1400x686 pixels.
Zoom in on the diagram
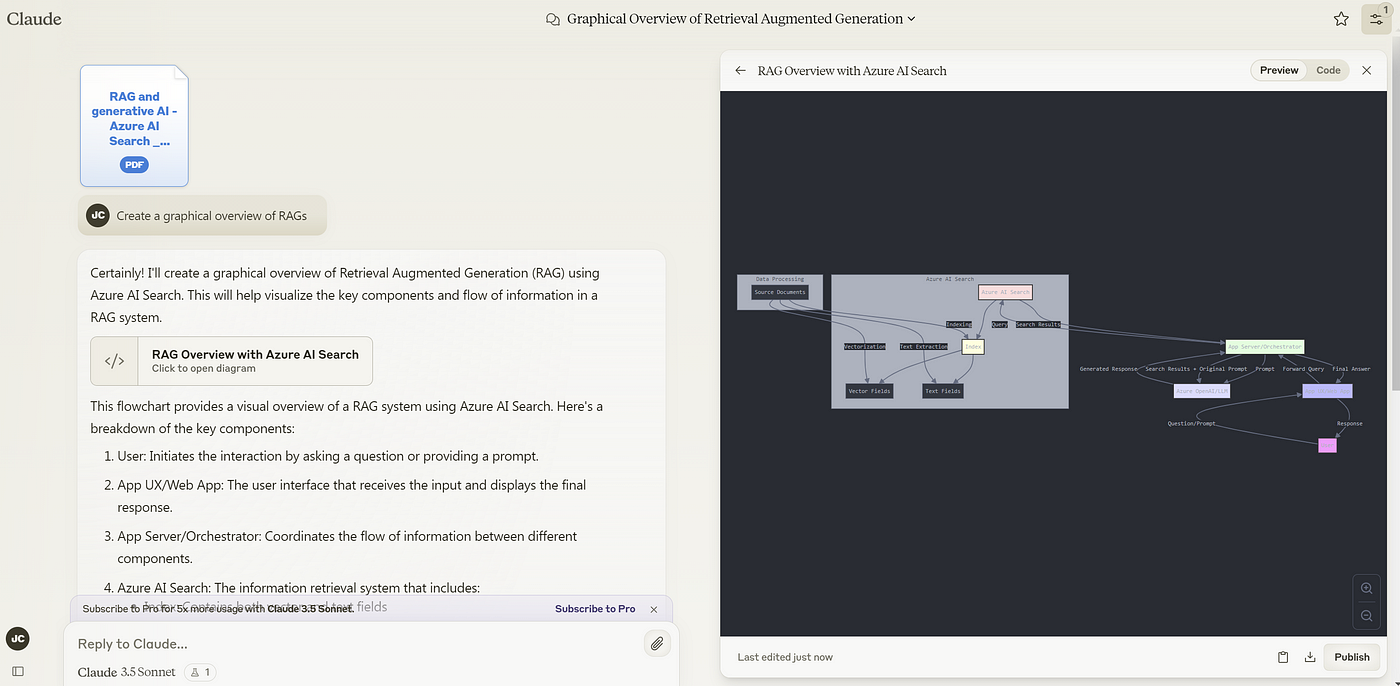coord(1367,588)
